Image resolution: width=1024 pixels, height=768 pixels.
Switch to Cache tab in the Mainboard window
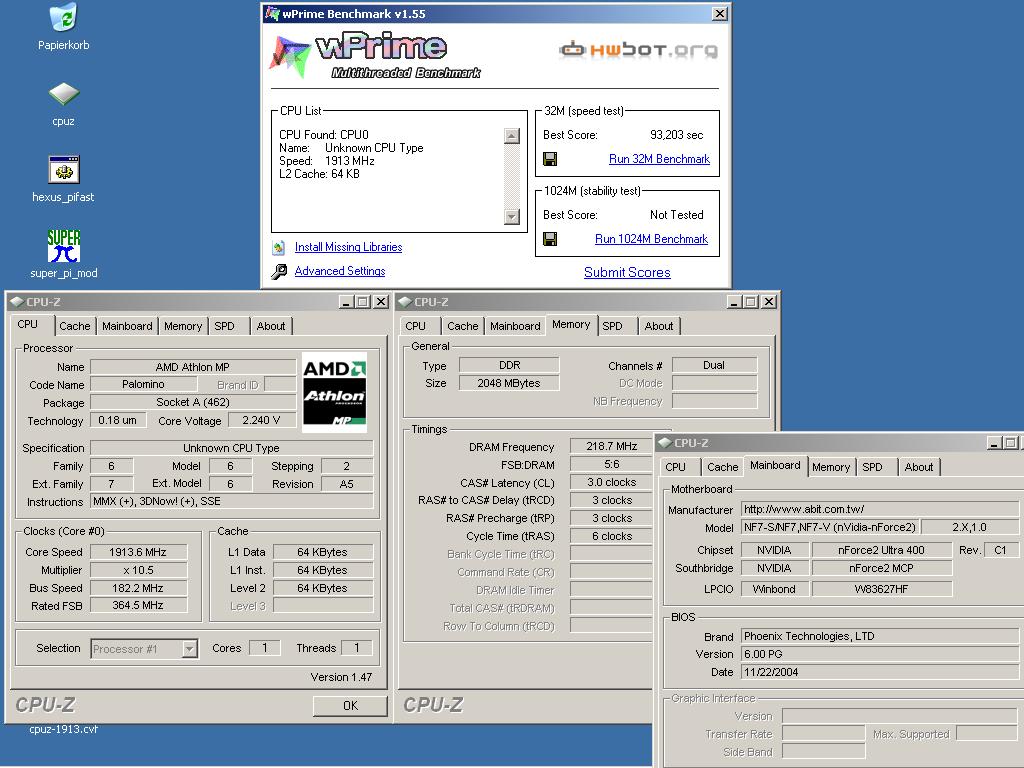pos(722,467)
